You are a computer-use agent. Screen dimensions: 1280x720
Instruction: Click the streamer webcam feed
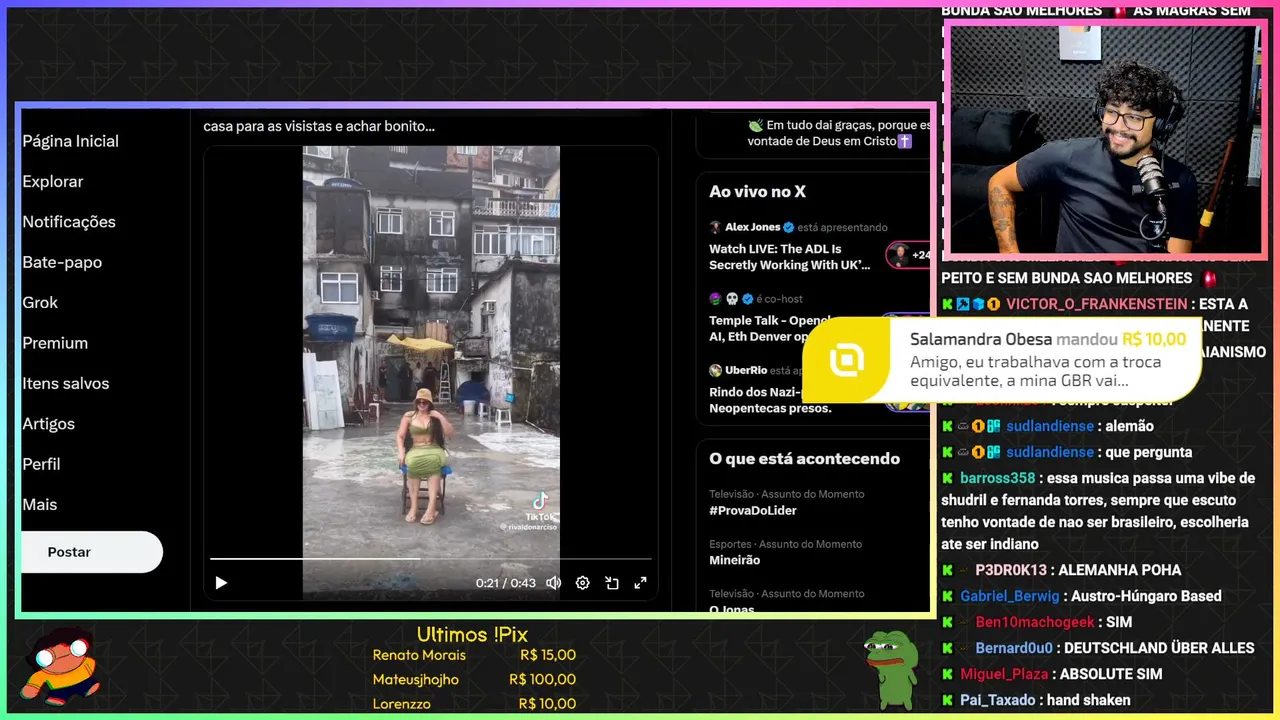1105,140
